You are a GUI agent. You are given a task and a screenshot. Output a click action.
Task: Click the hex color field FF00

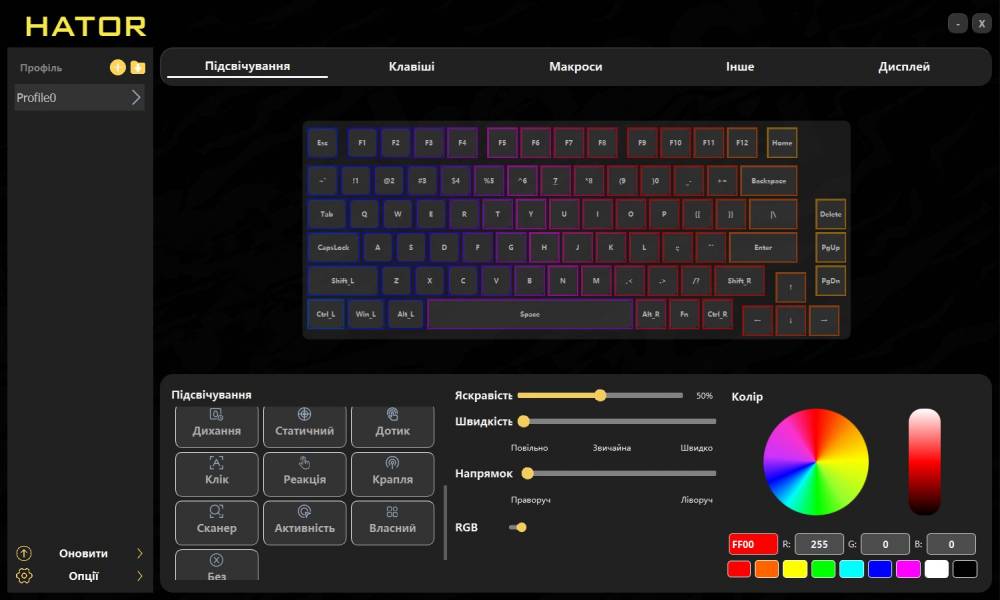pyautogui.click(x=753, y=544)
